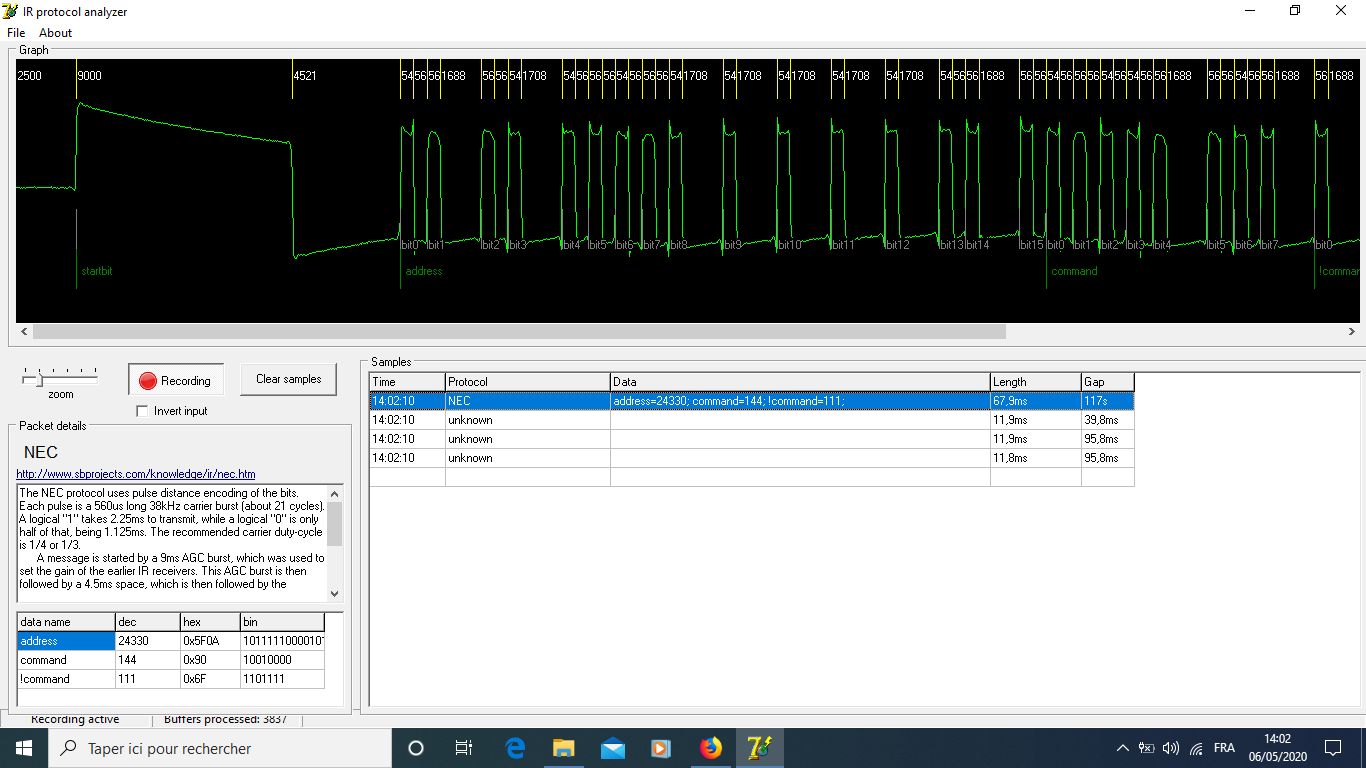Expand the hidden system tray icons

click(x=1122, y=748)
